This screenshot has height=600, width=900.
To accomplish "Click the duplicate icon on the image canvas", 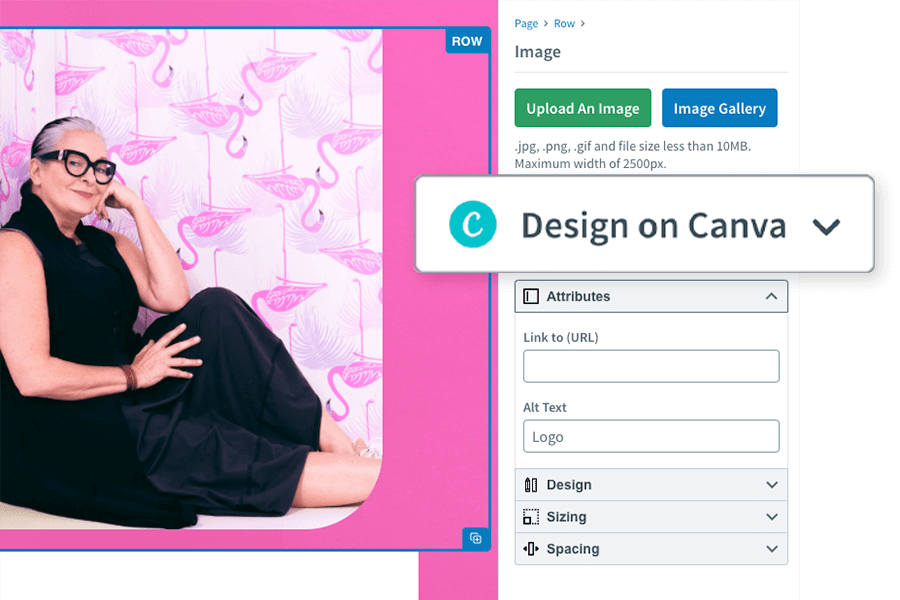I will tap(477, 539).
